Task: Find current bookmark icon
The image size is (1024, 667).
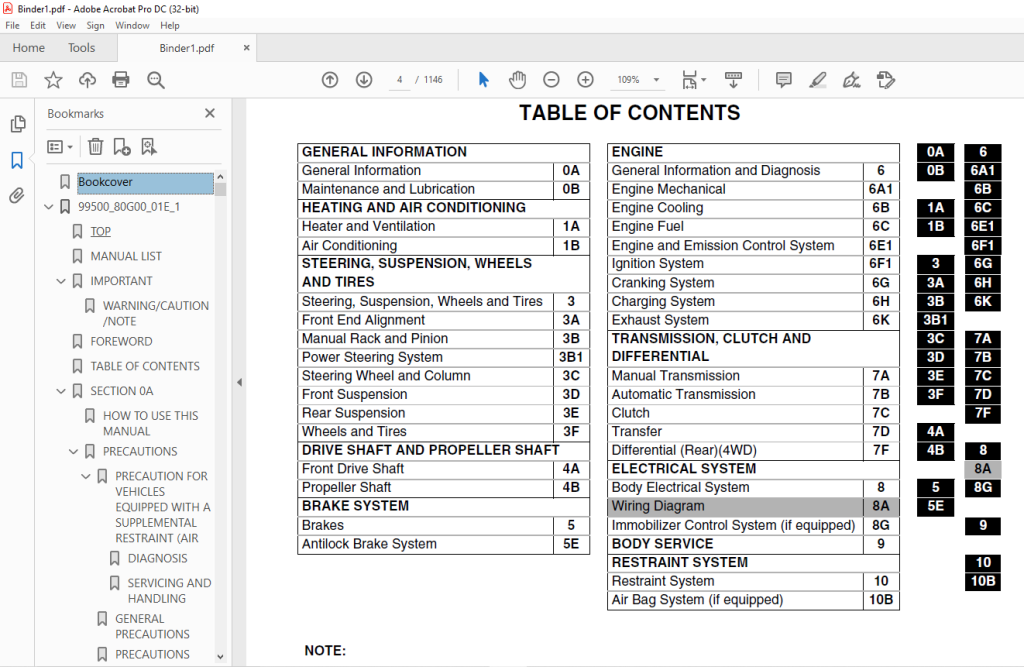Action: (x=149, y=146)
